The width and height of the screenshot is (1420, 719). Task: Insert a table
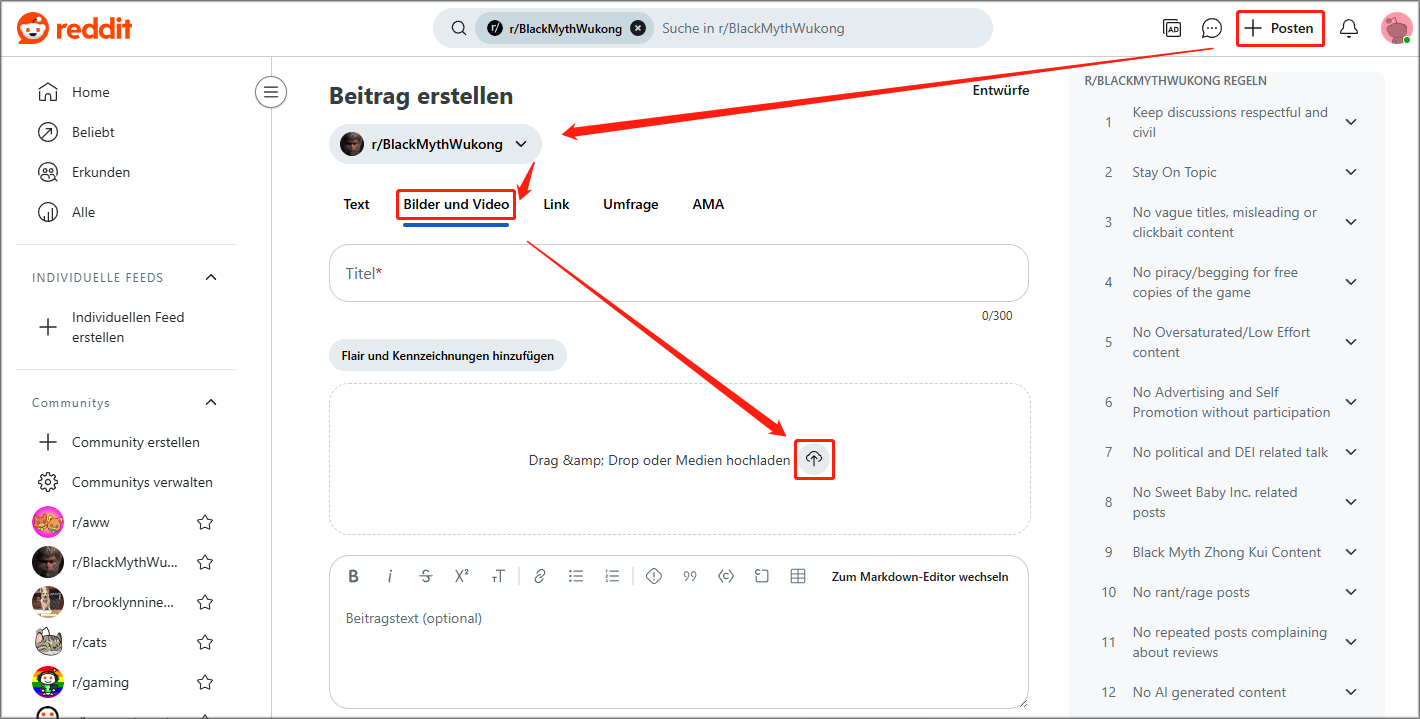pos(798,576)
